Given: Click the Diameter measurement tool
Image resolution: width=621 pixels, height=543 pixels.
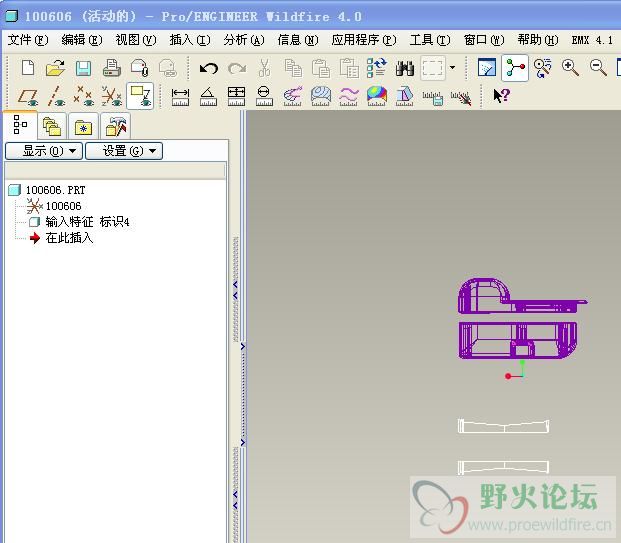Looking at the screenshot, I should 264,96.
